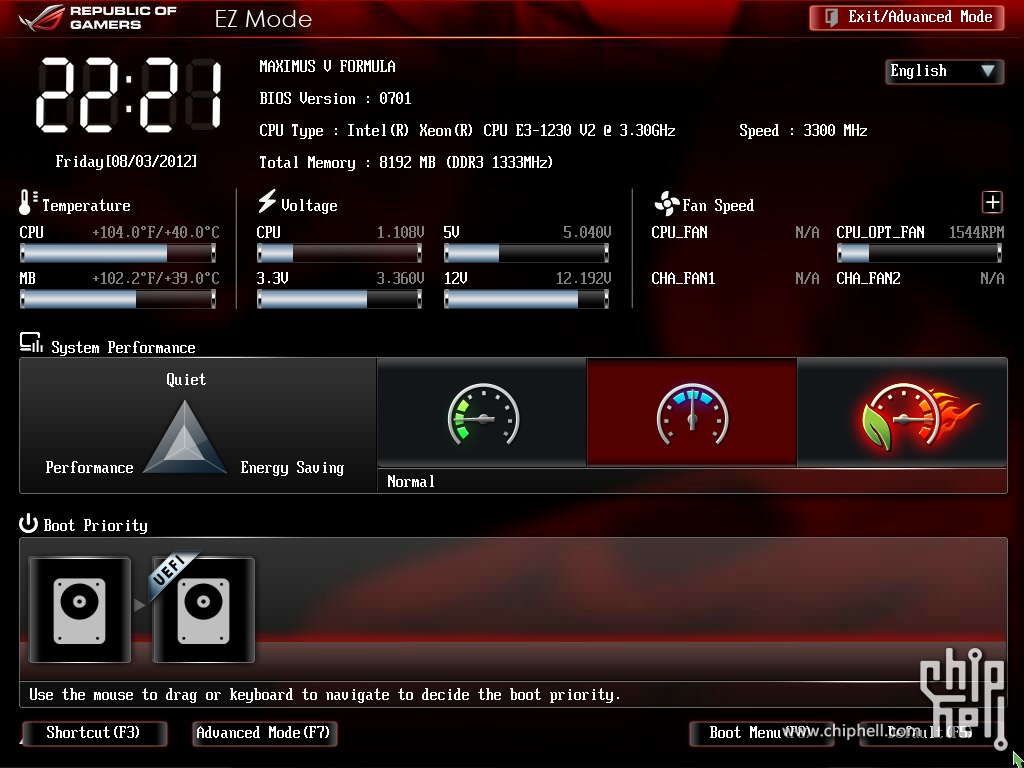
Task: Click Speed : 3300 MHz text
Action: (803, 131)
